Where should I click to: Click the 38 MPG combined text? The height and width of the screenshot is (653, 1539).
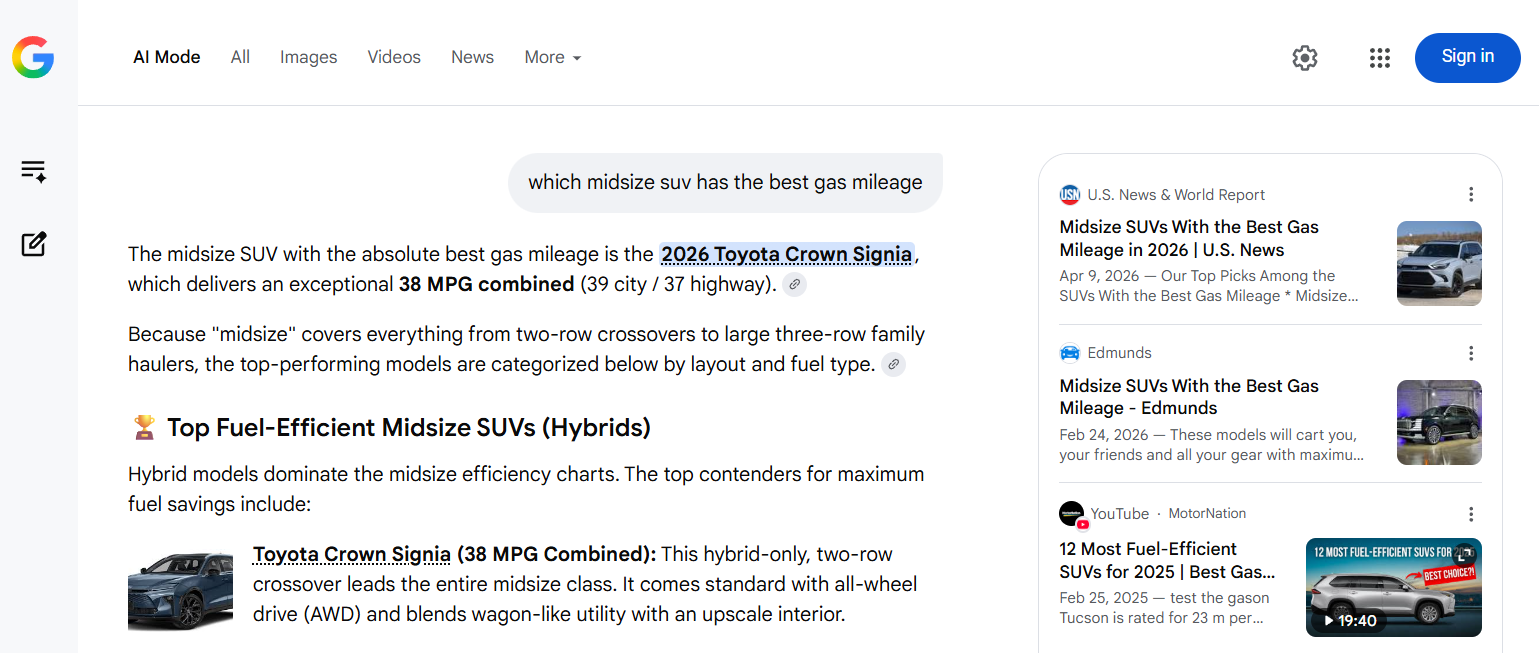coord(486,284)
